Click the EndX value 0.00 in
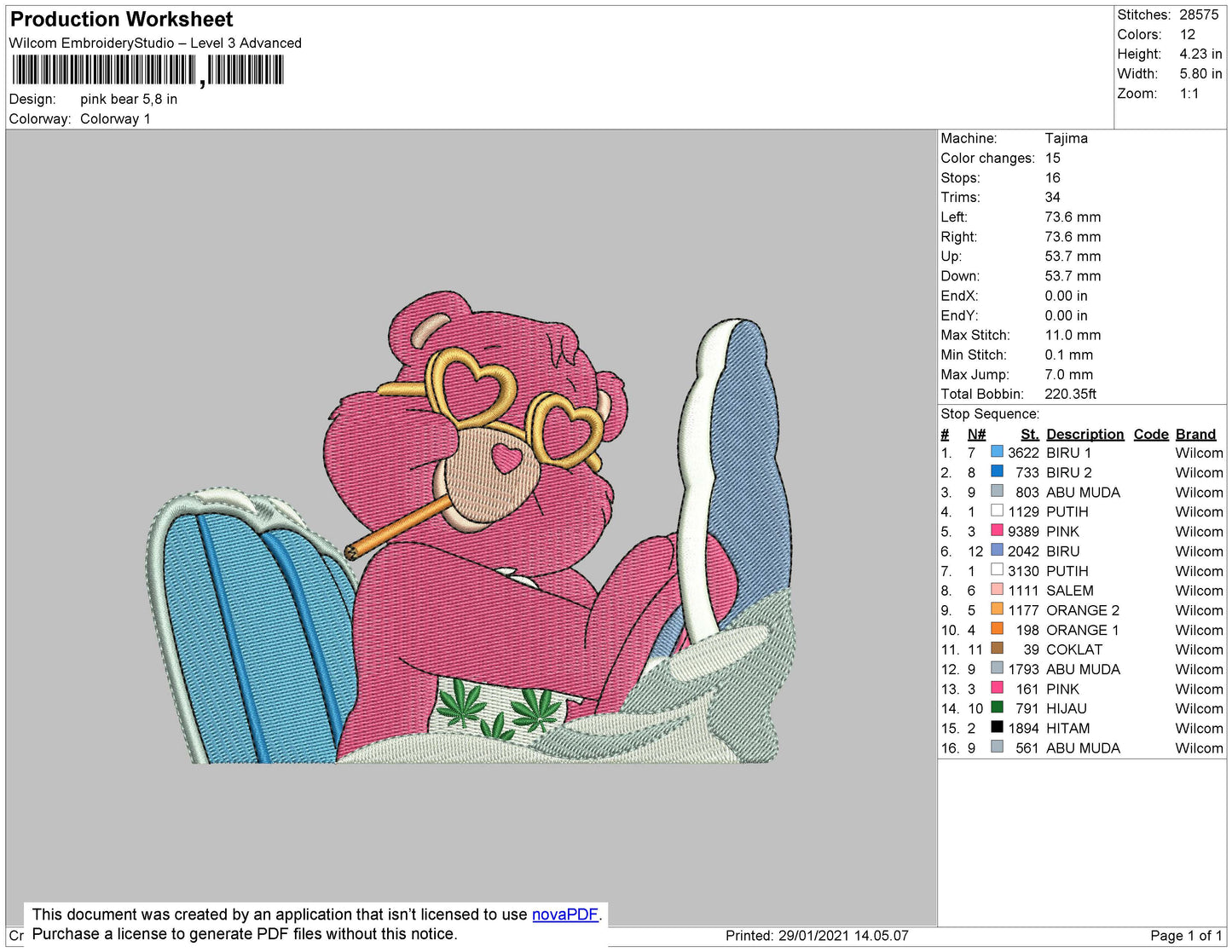 1066,296
